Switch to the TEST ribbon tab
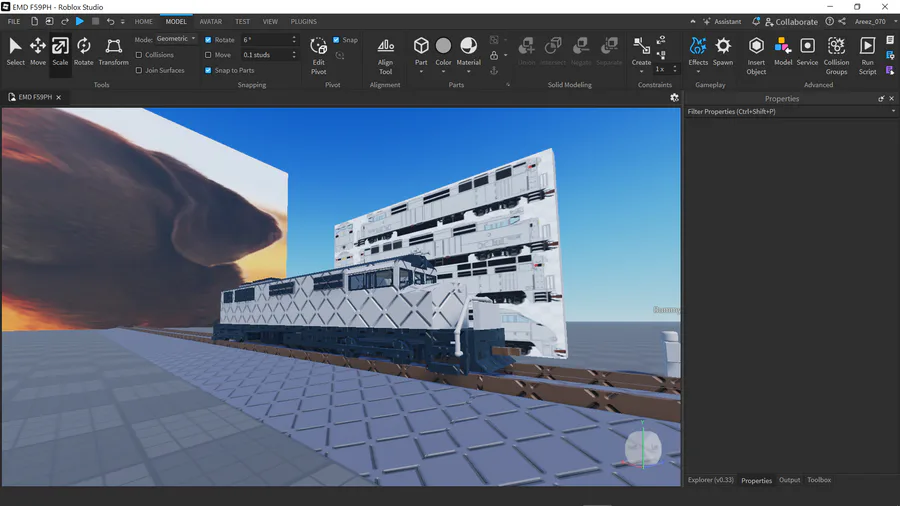This screenshot has height=506, width=900. (242, 21)
